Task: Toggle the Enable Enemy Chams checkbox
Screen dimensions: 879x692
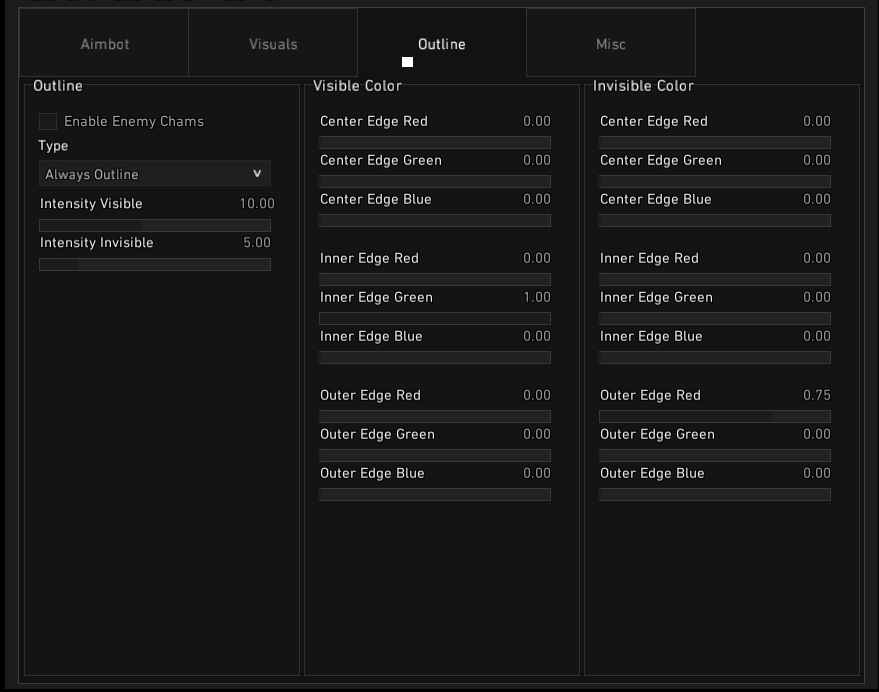Action: [x=48, y=122]
